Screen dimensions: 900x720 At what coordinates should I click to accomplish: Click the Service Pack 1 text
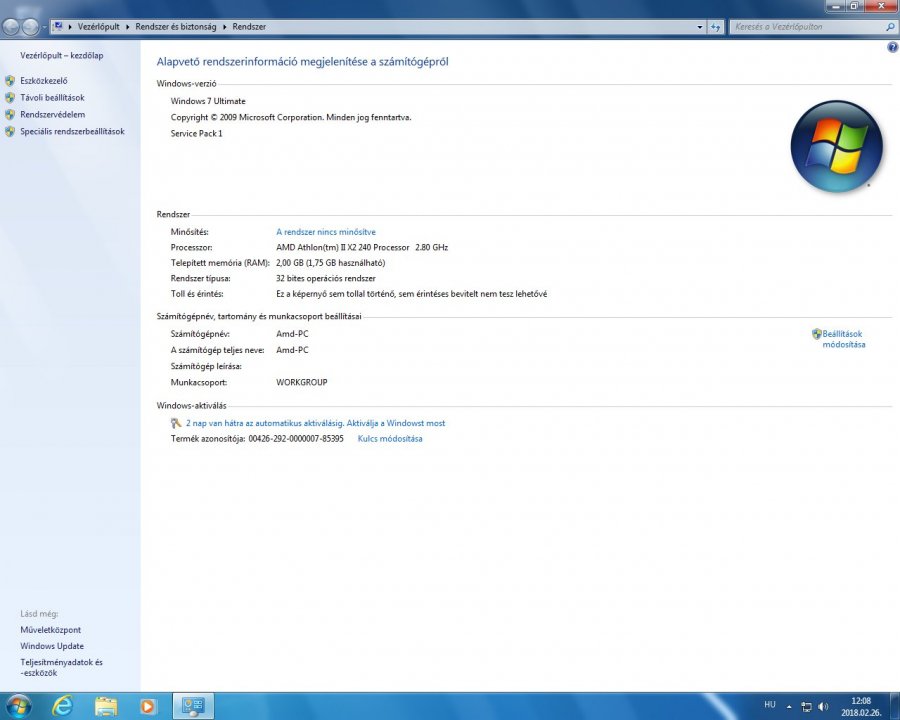point(196,133)
